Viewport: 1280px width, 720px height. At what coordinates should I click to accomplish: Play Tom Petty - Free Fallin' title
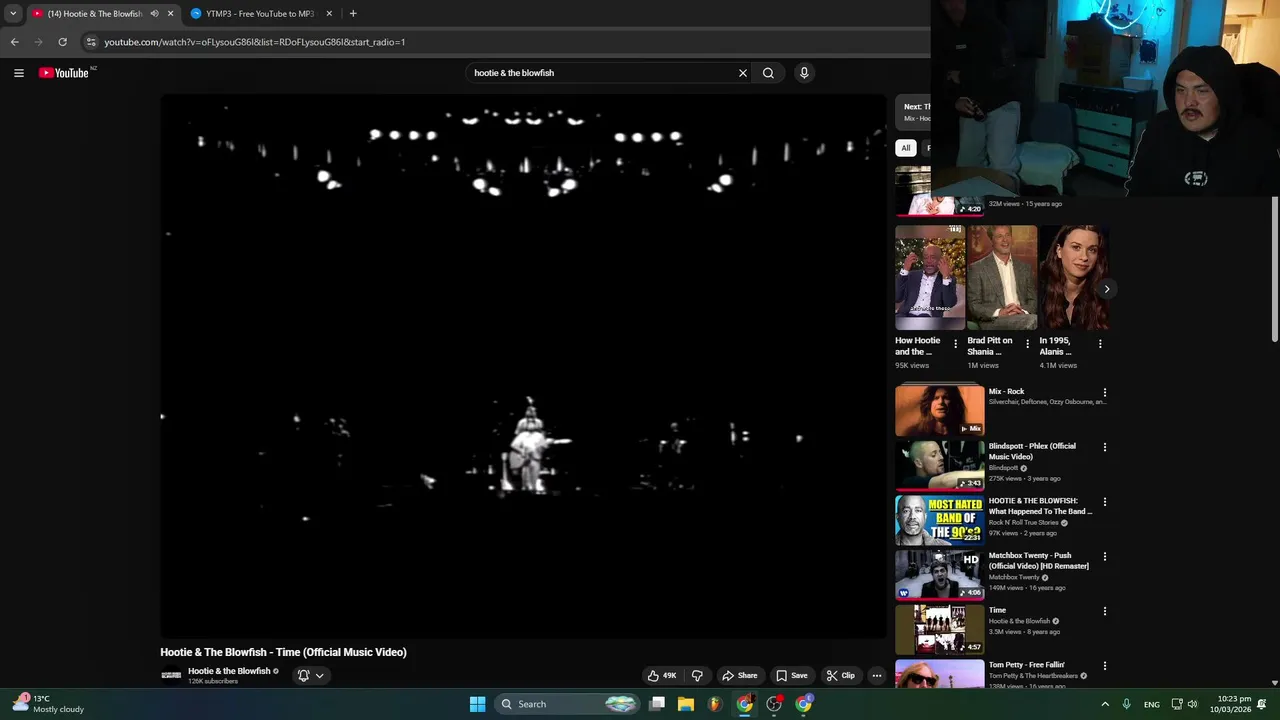(x=1027, y=665)
